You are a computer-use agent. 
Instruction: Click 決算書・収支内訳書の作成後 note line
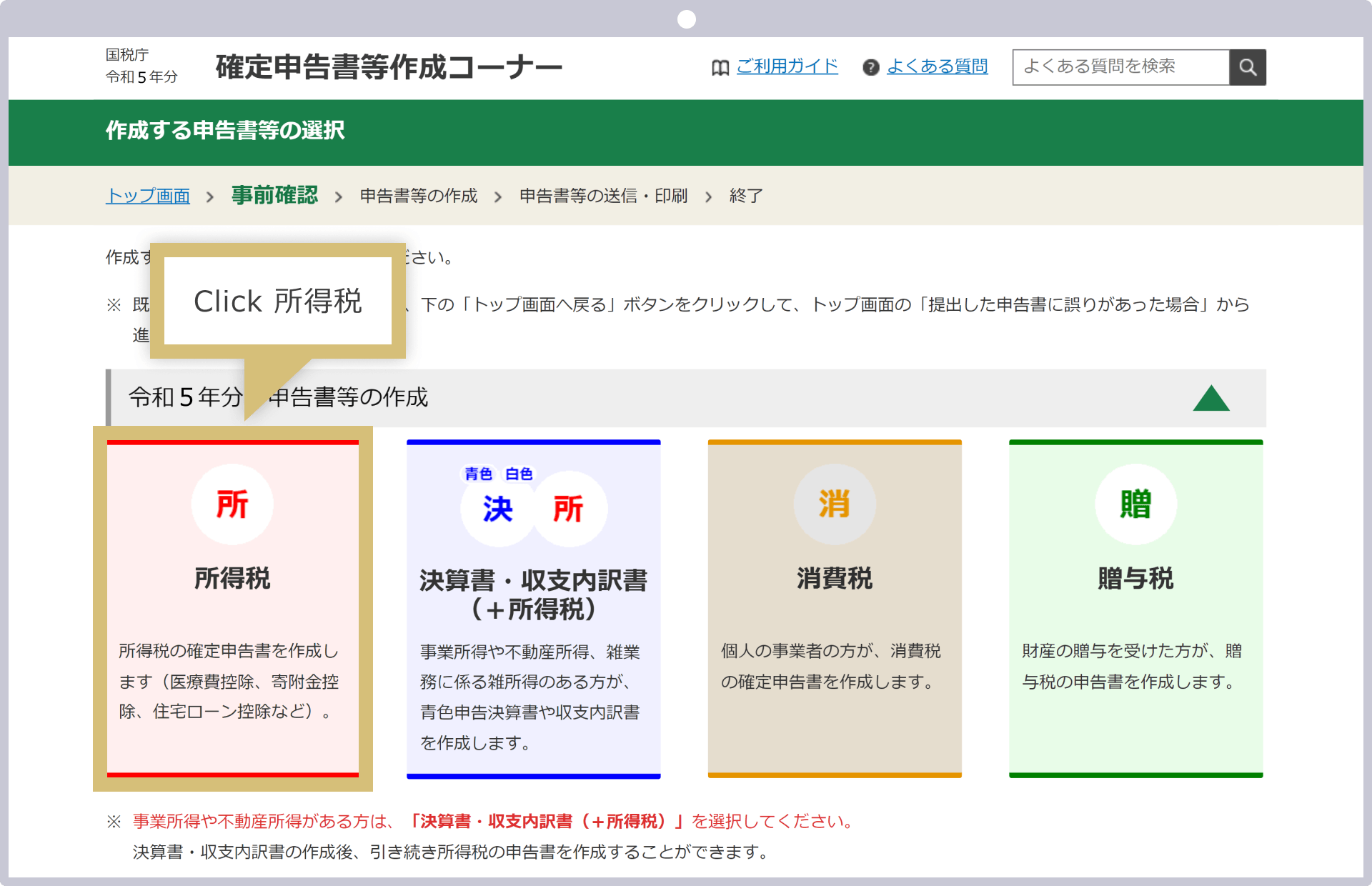pos(452,852)
